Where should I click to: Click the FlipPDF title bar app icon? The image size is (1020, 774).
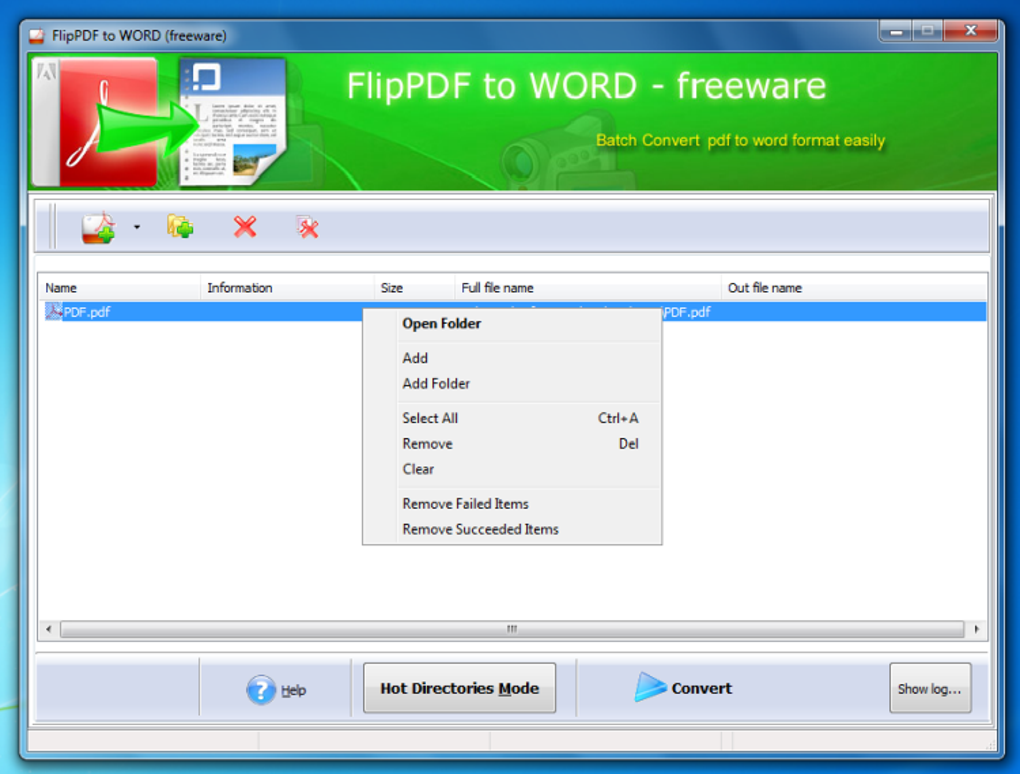pos(37,36)
